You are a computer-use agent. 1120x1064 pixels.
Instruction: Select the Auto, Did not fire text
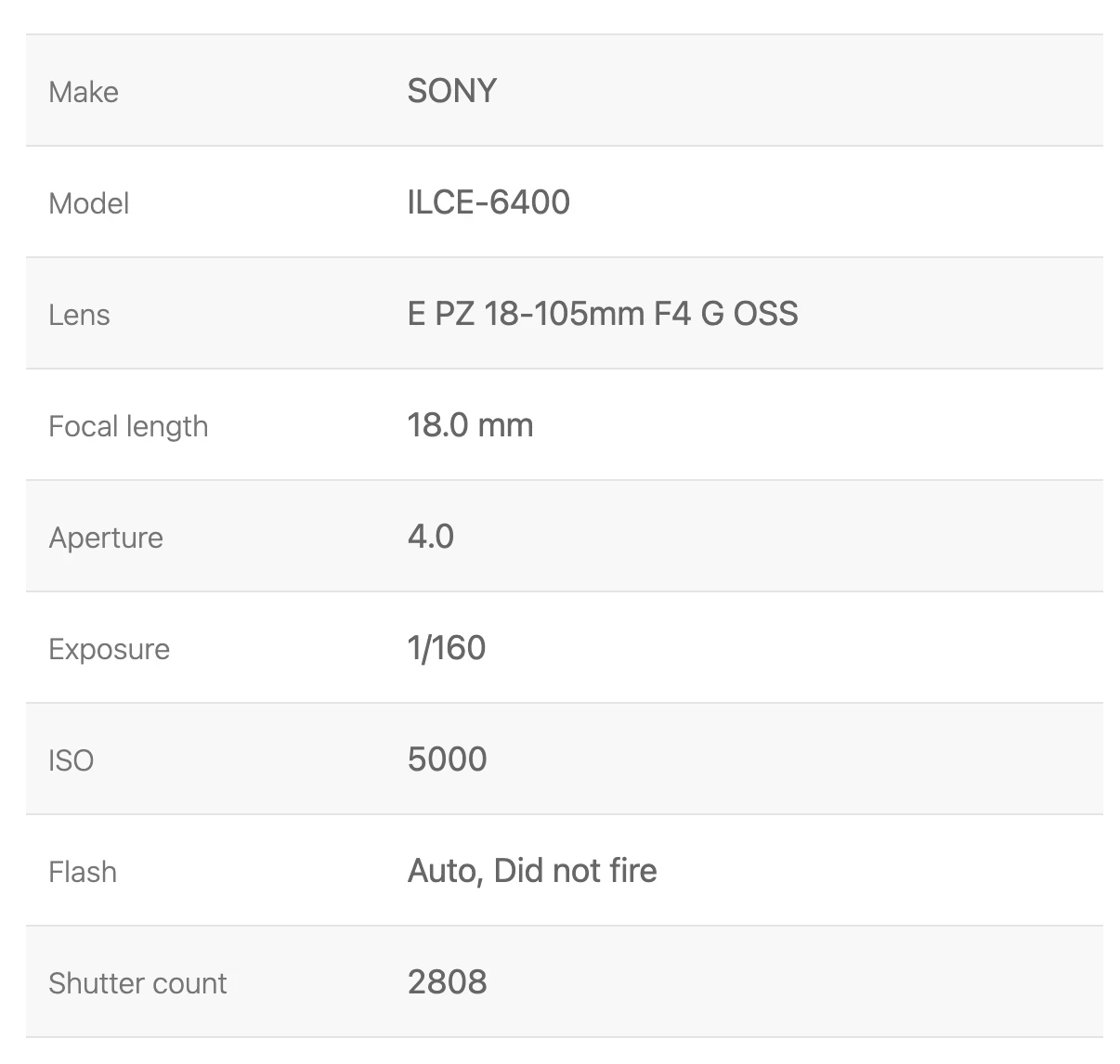tap(532, 871)
